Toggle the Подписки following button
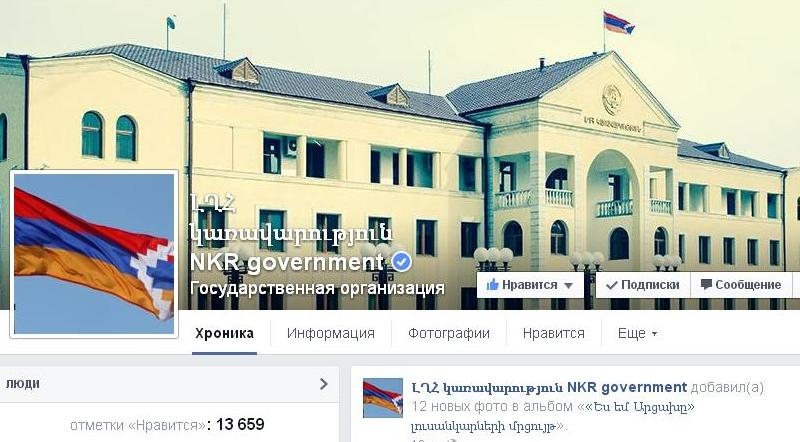 tap(643, 285)
